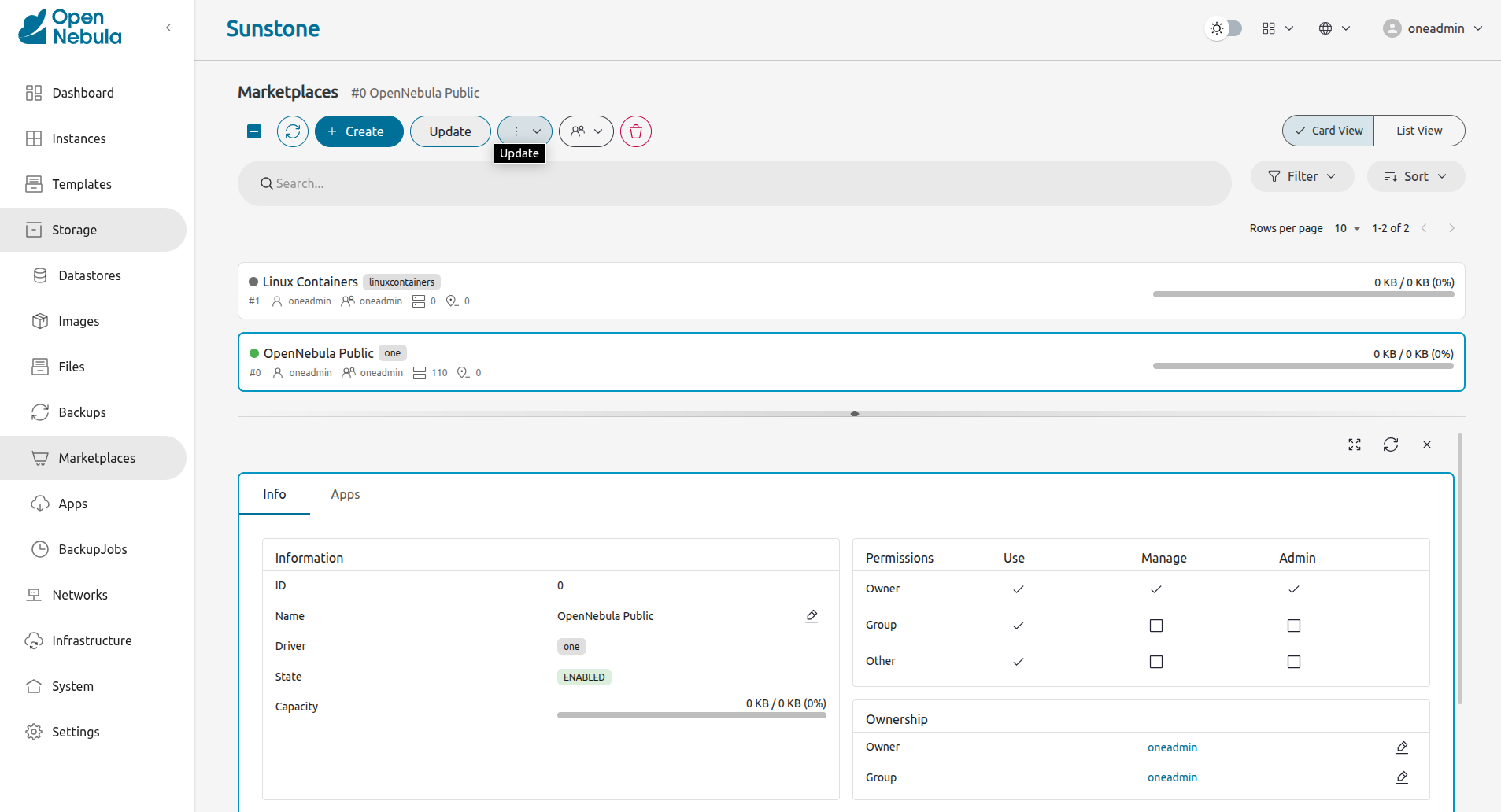Viewport: 1501px width, 812px height.
Task: Expand details panel to full screen
Action: pyautogui.click(x=1355, y=445)
